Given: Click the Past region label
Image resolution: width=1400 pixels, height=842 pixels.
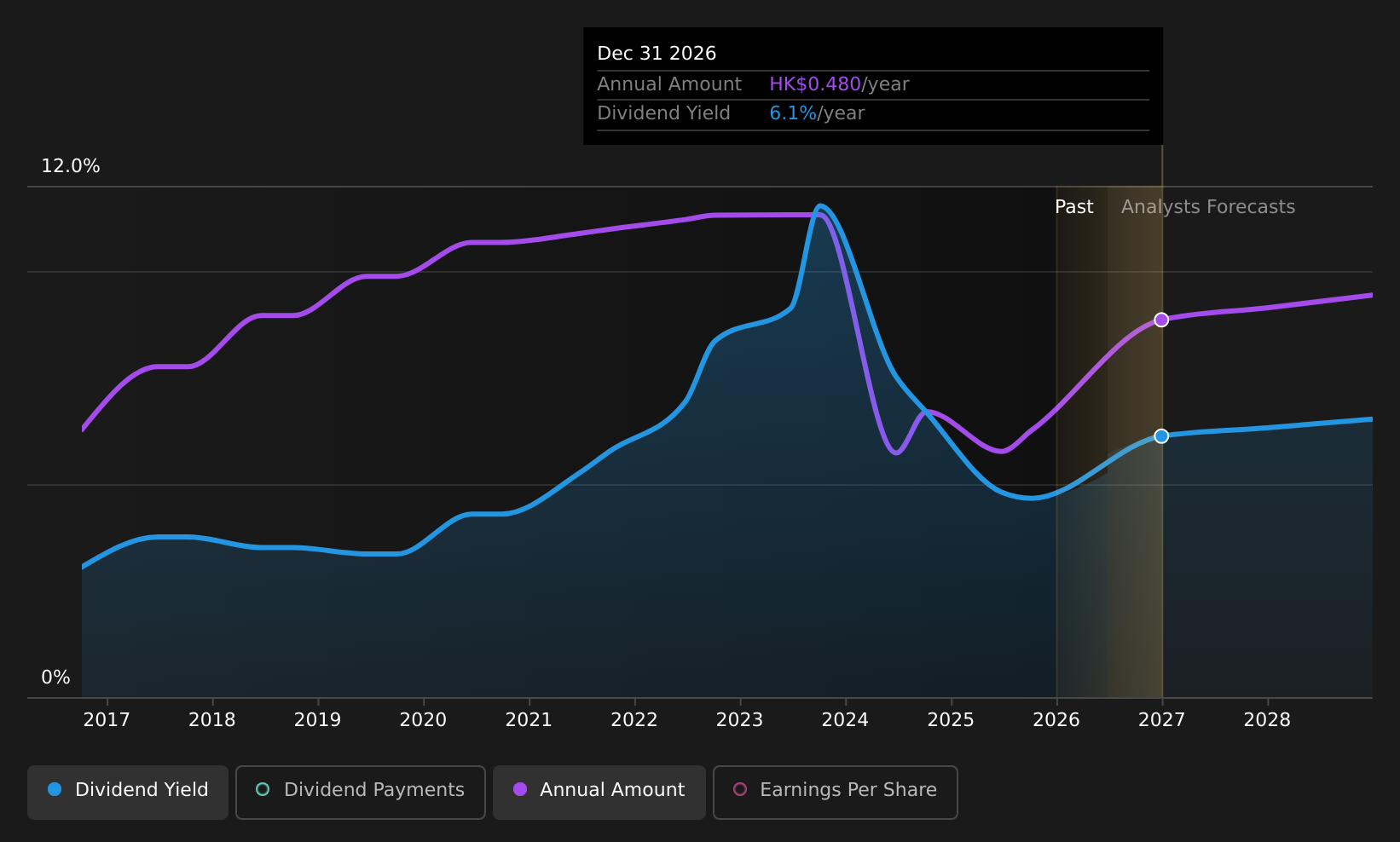Looking at the screenshot, I should tap(1074, 207).
